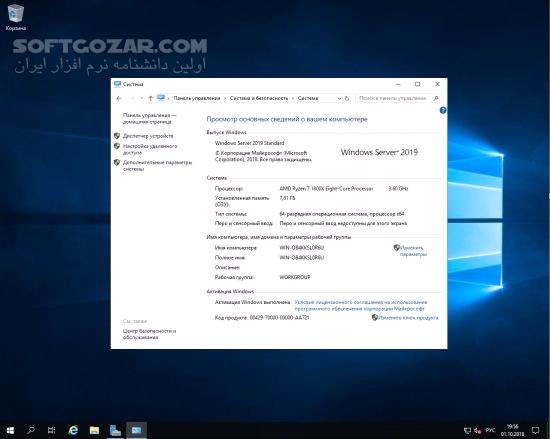Image resolution: width=550 pixels, height=439 pixels.
Task: Close the Система window
Action: point(437,84)
